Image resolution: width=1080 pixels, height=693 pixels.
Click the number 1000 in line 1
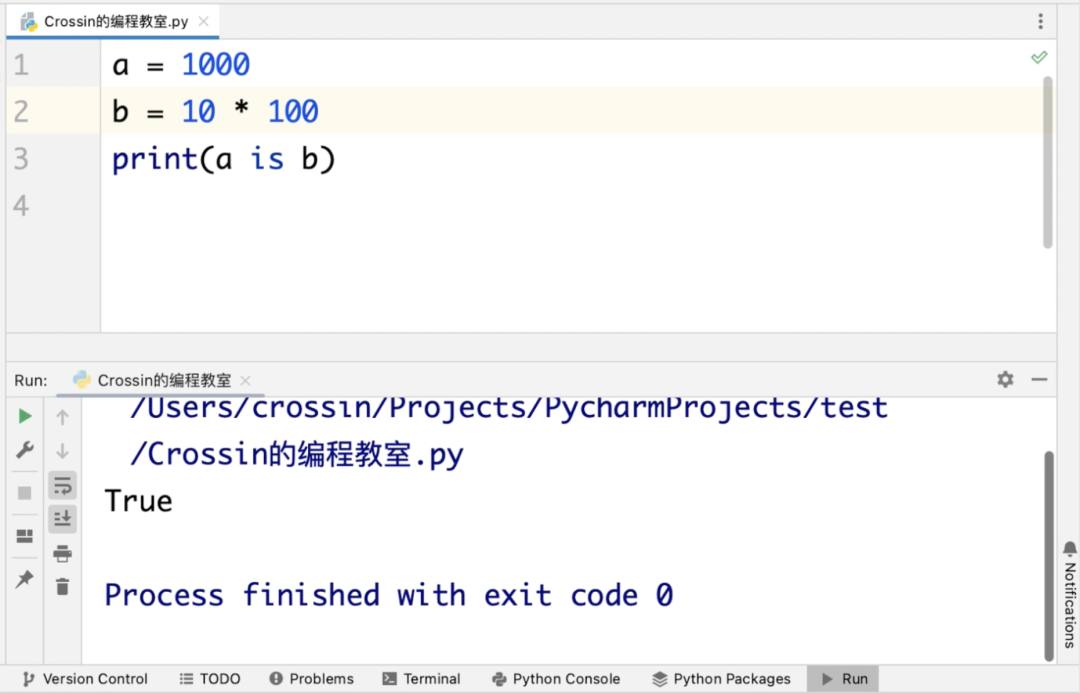point(216,65)
